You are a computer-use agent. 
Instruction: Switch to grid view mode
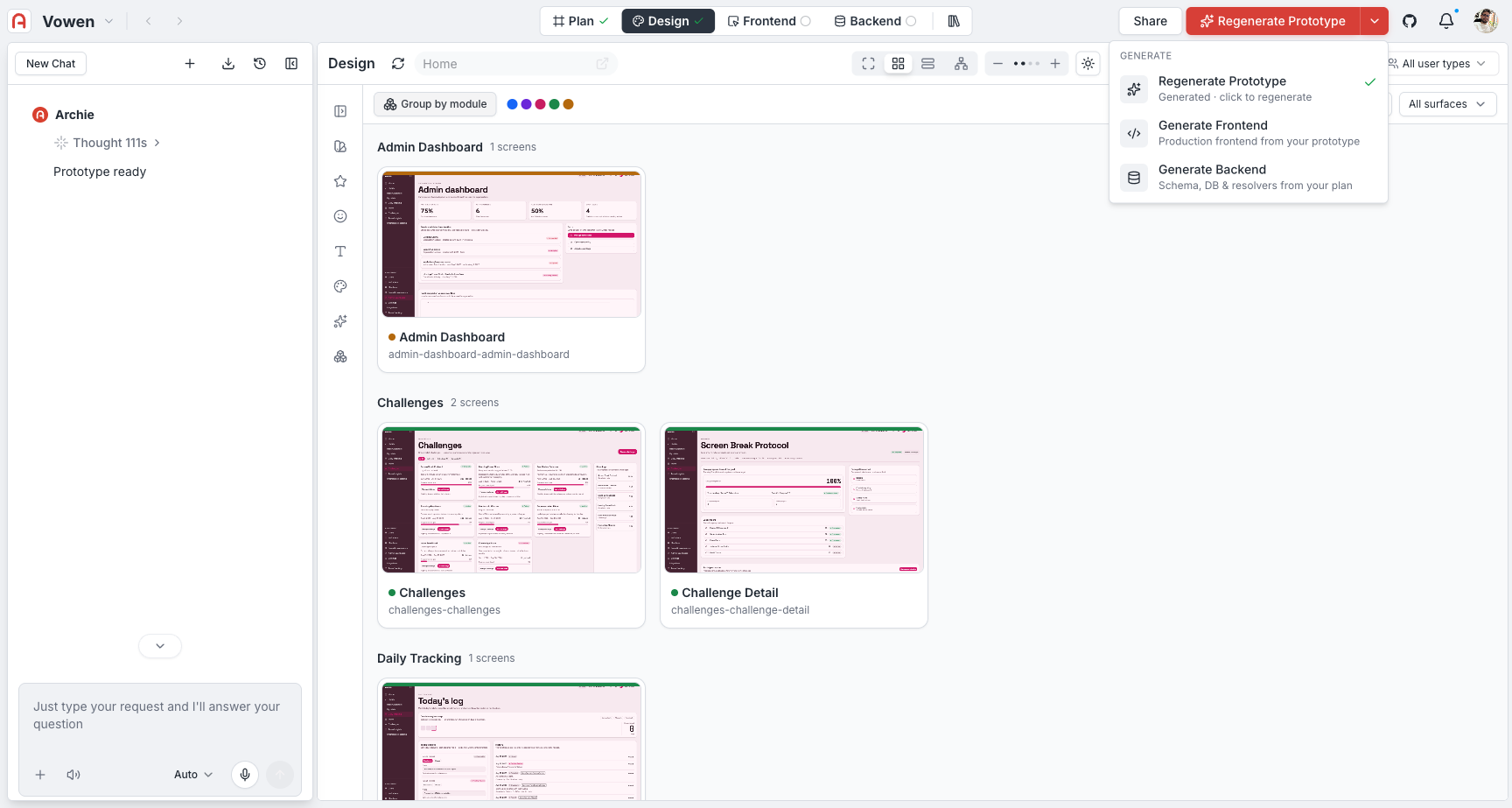pos(898,64)
